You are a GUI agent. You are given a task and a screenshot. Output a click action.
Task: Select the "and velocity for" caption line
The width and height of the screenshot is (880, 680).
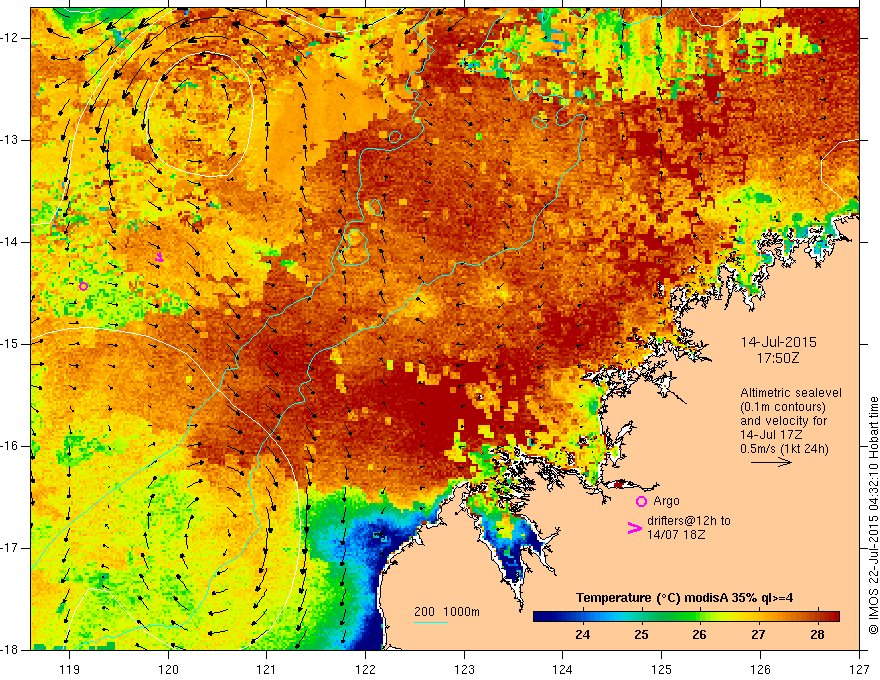(x=783, y=421)
